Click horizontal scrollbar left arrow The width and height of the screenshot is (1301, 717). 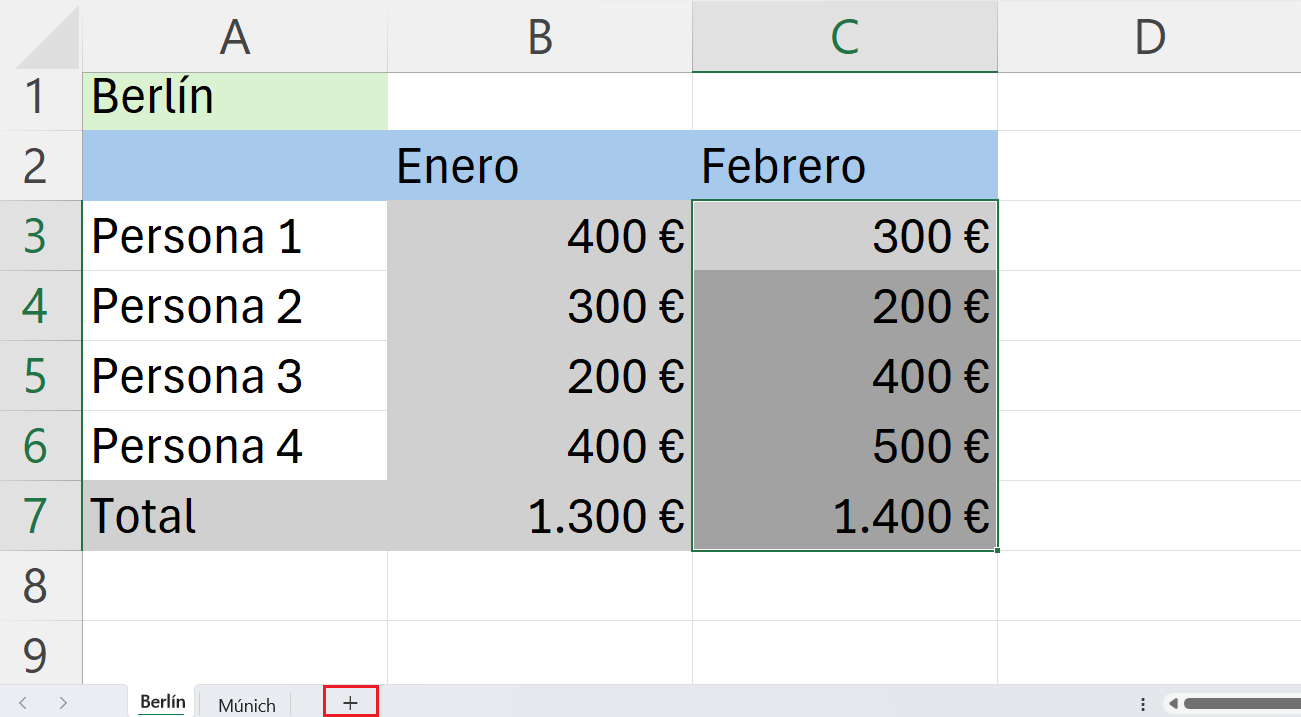pos(1173,704)
